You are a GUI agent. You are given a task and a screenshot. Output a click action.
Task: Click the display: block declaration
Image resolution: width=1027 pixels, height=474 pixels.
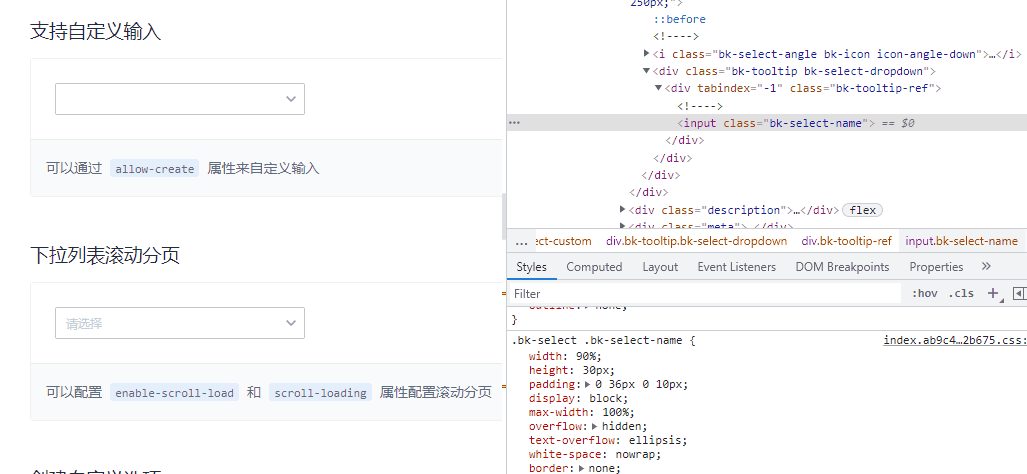tap(578, 398)
